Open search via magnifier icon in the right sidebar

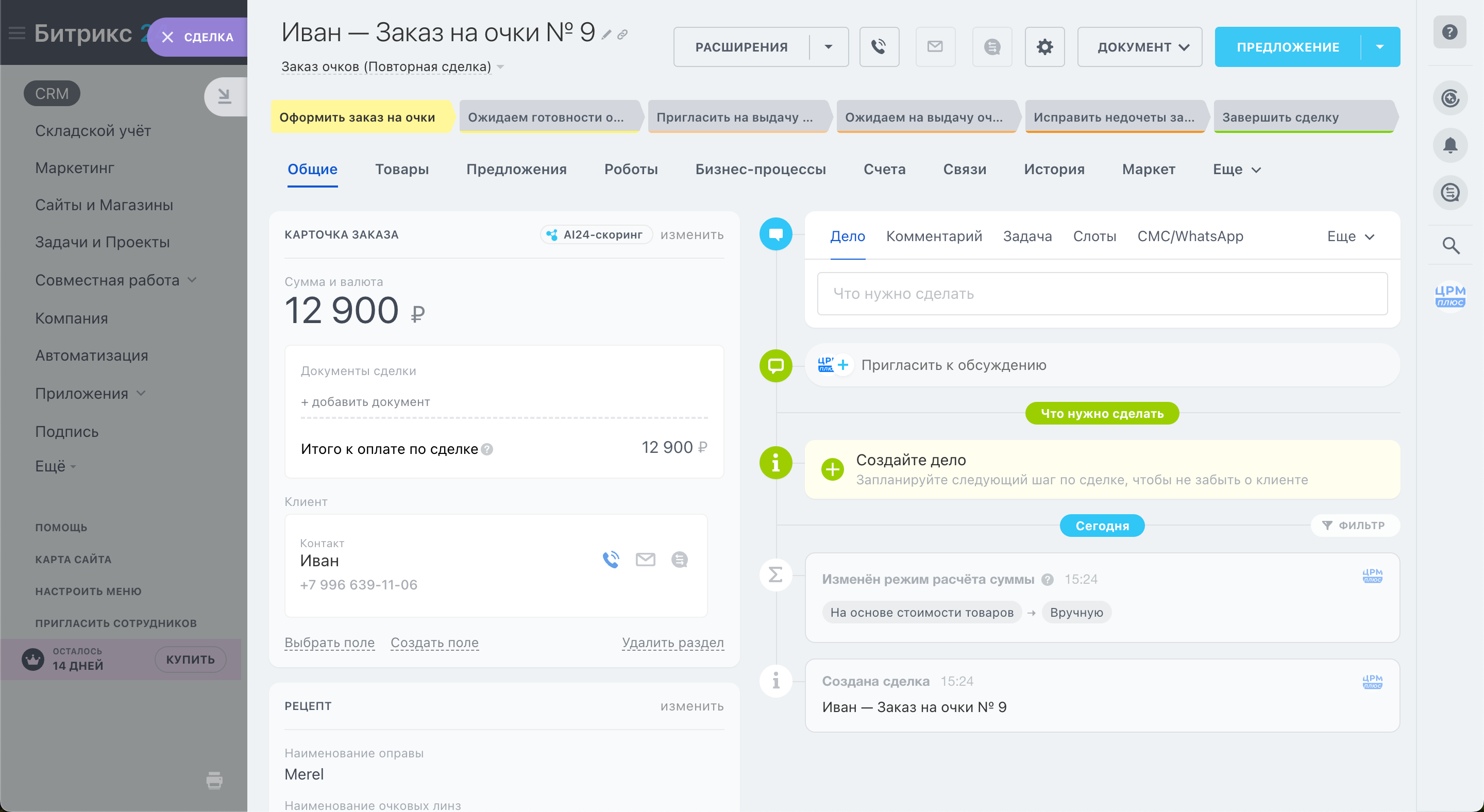tap(1450, 246)
